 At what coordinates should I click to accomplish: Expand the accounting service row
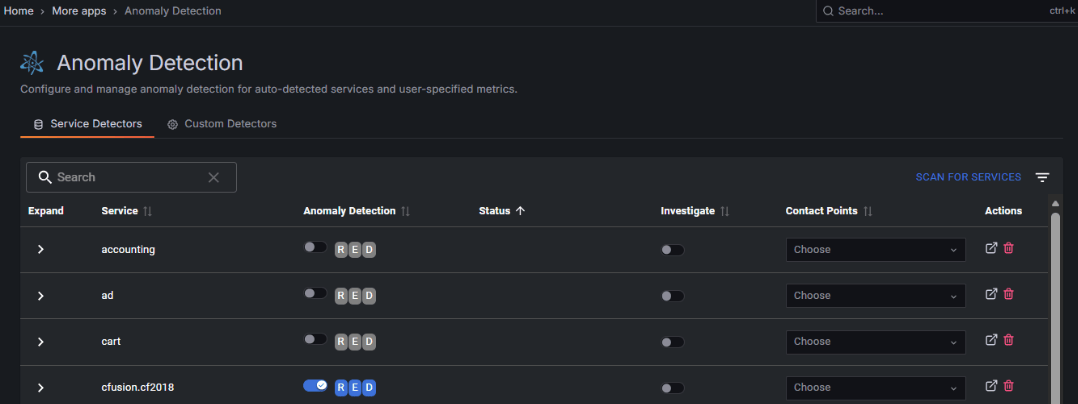coord(41,249)
